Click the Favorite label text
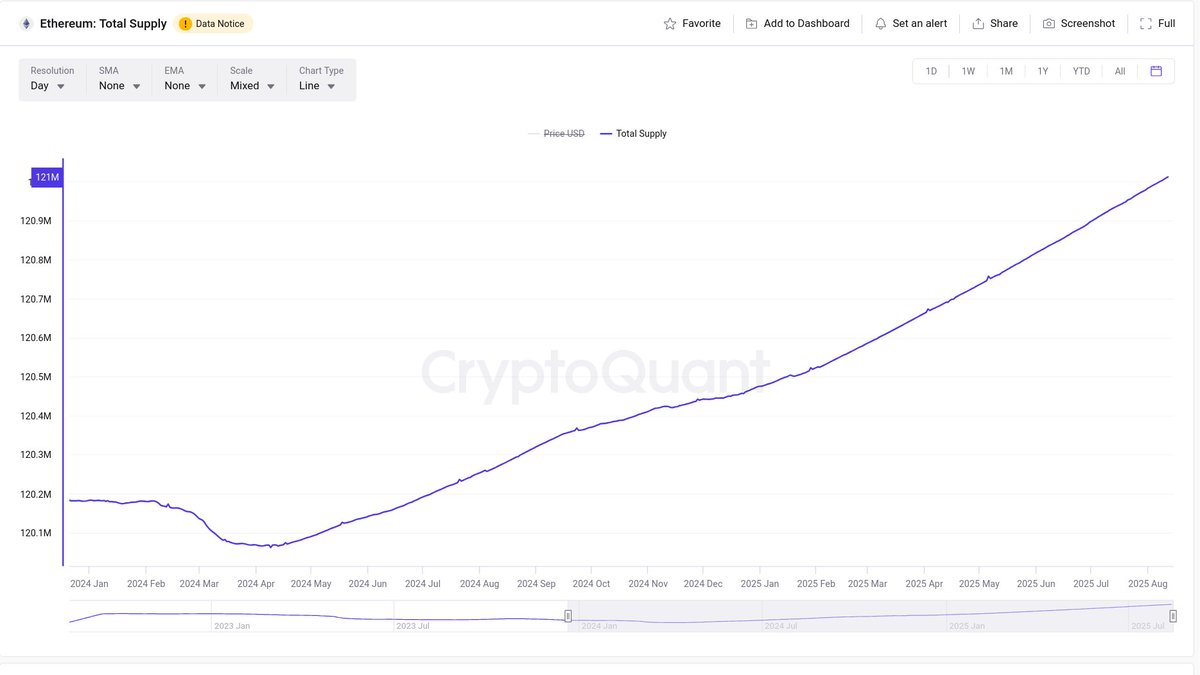 tap(701, 23)
